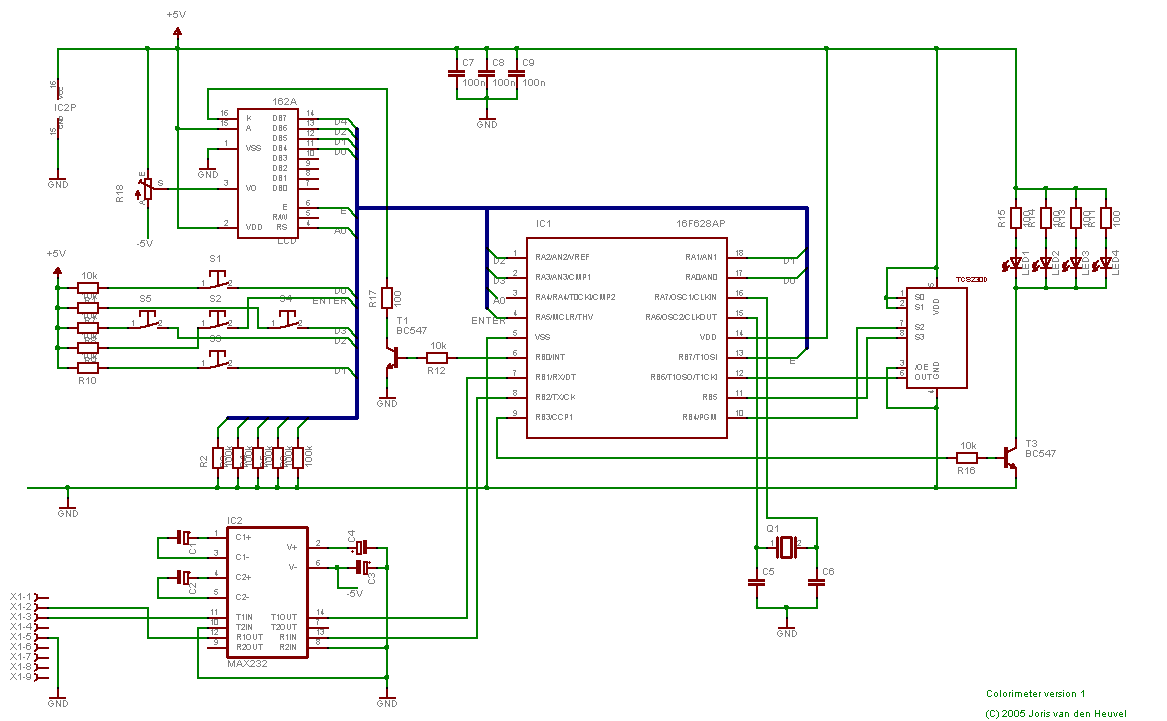This screenshot has height=721, width=1167.
Task: Select electrolytic capacitor C3
Action: click(362, 567)
